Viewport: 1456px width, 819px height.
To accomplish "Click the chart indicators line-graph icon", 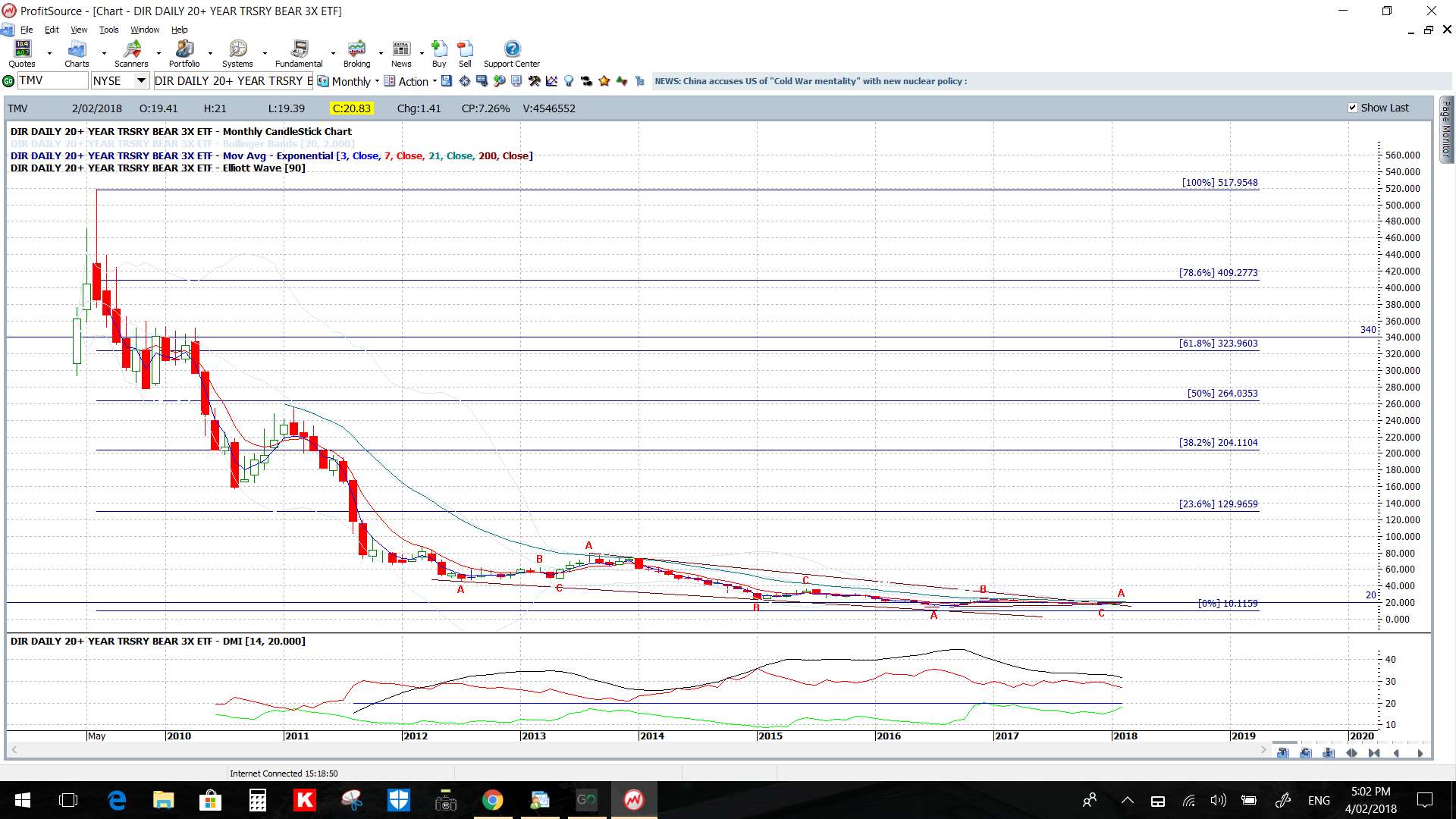I will click(x=551, y=81).
